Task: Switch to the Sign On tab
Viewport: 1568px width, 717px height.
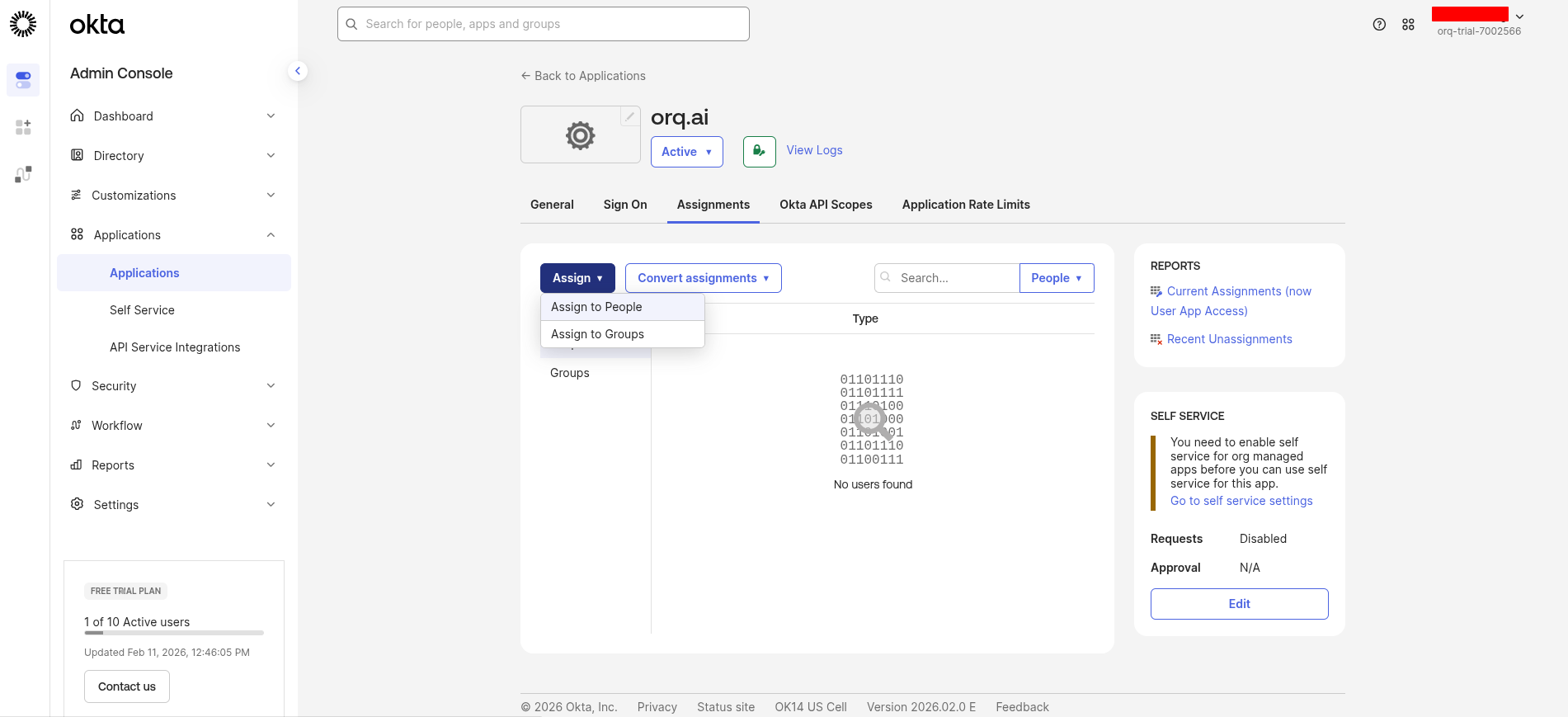Action: point(625,205)
